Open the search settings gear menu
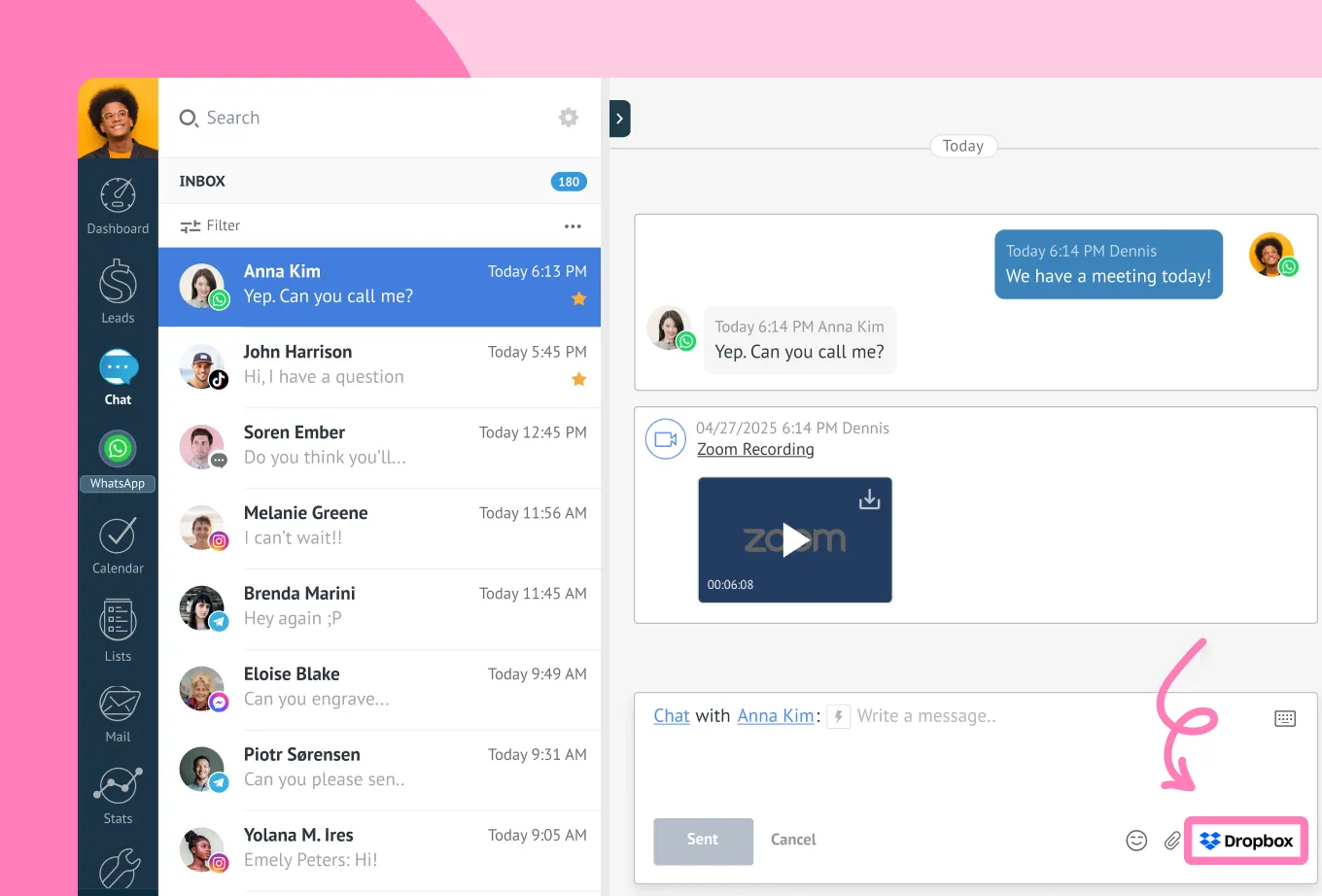 coord(568,117)
